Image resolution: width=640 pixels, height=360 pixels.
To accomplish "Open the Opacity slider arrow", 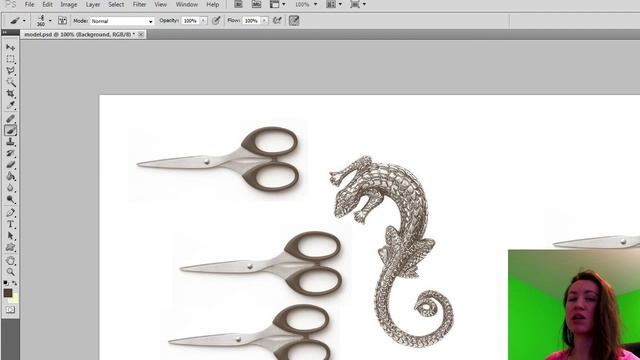I will (x=203, y=20).
